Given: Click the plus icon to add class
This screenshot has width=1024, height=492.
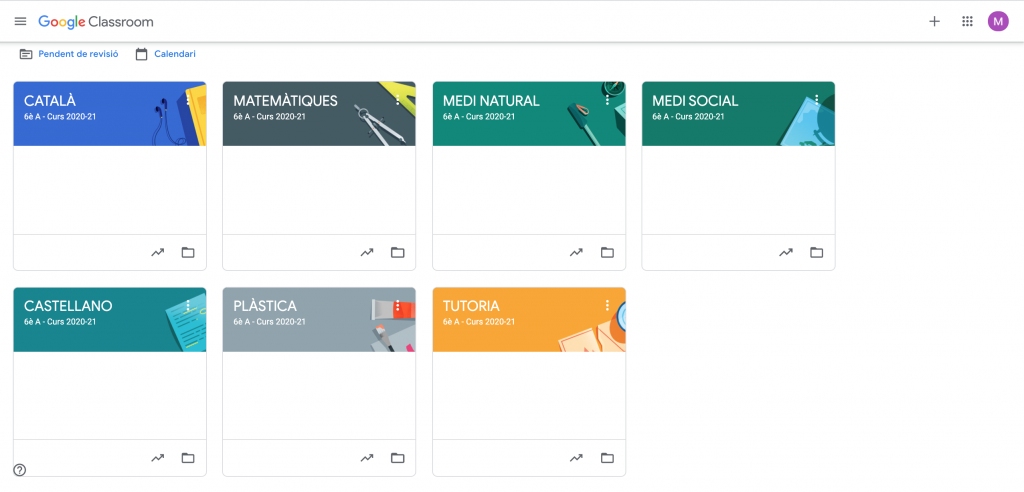Looking at the screenshot, I should click(x=934, y=21).
